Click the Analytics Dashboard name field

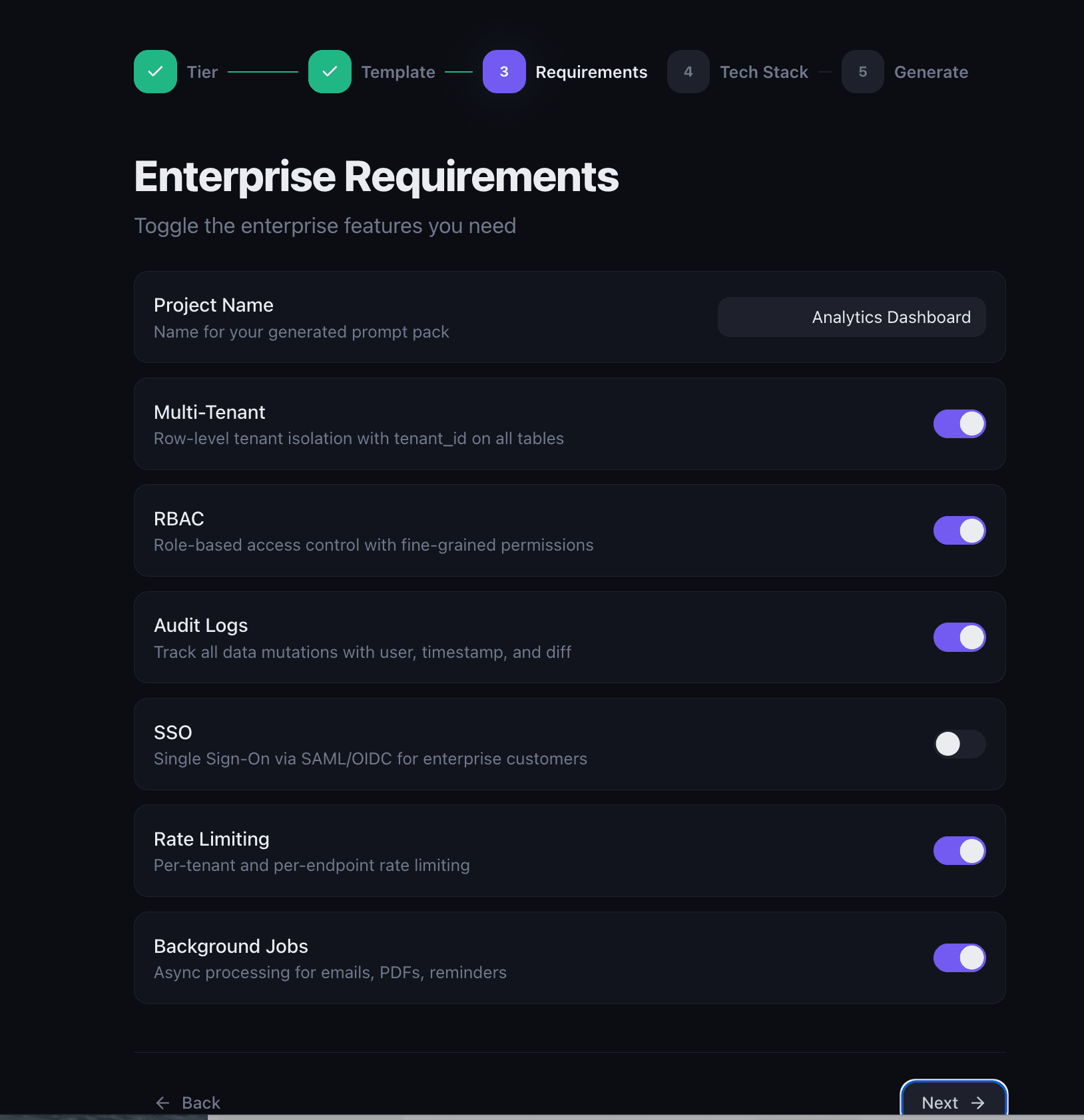[852, 317]
